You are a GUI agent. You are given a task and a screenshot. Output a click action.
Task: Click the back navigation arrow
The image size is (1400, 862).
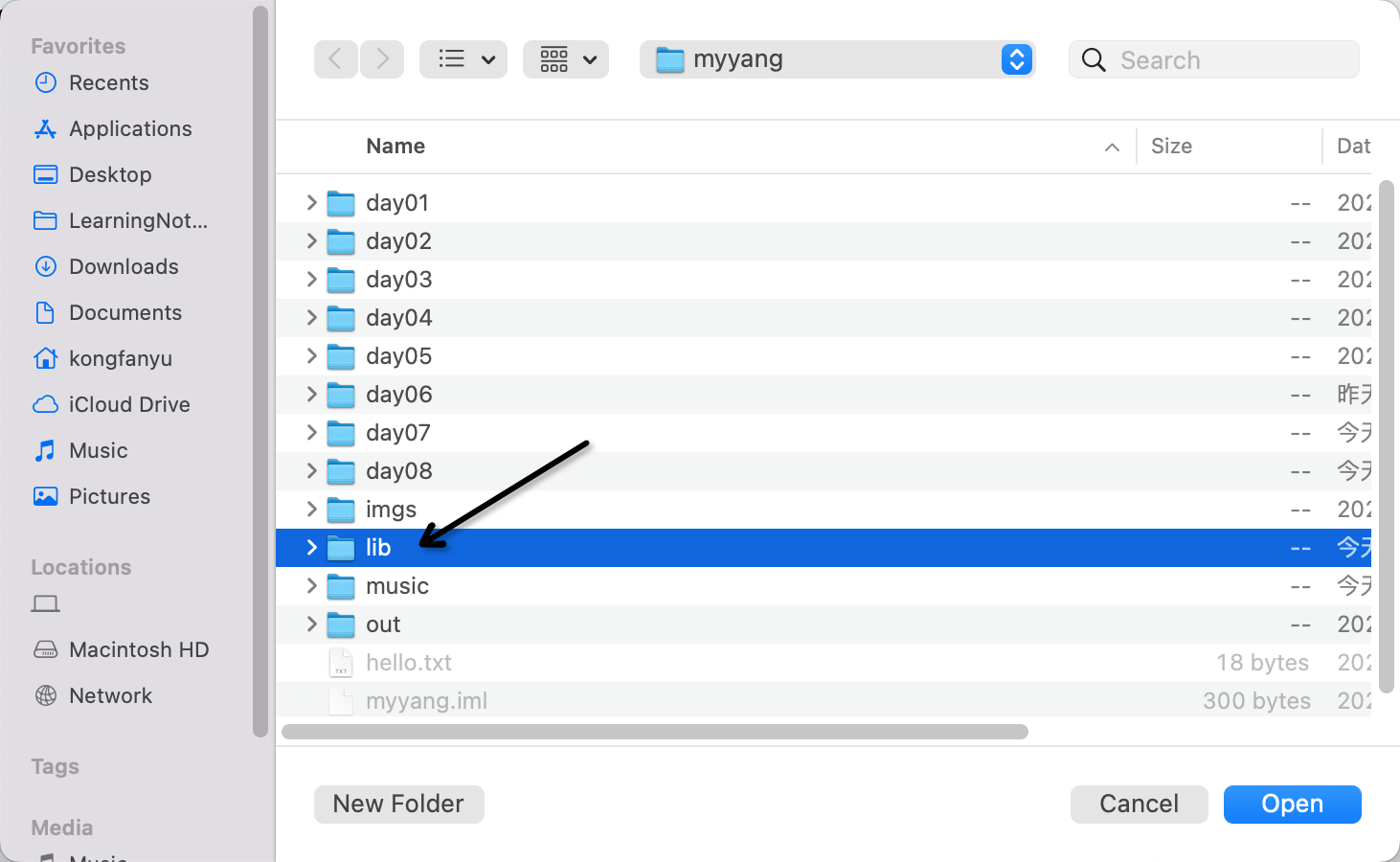click(x=335, y=59)
